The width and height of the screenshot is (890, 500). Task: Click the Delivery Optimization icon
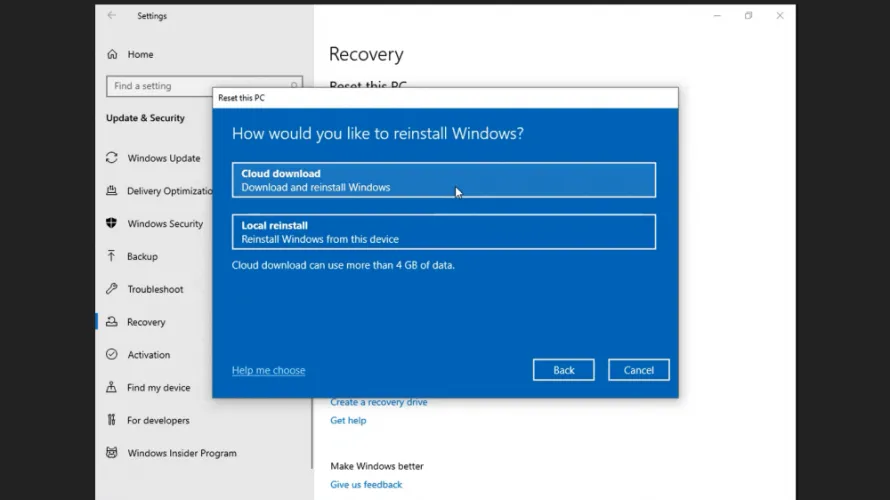[x=112, y=191]
